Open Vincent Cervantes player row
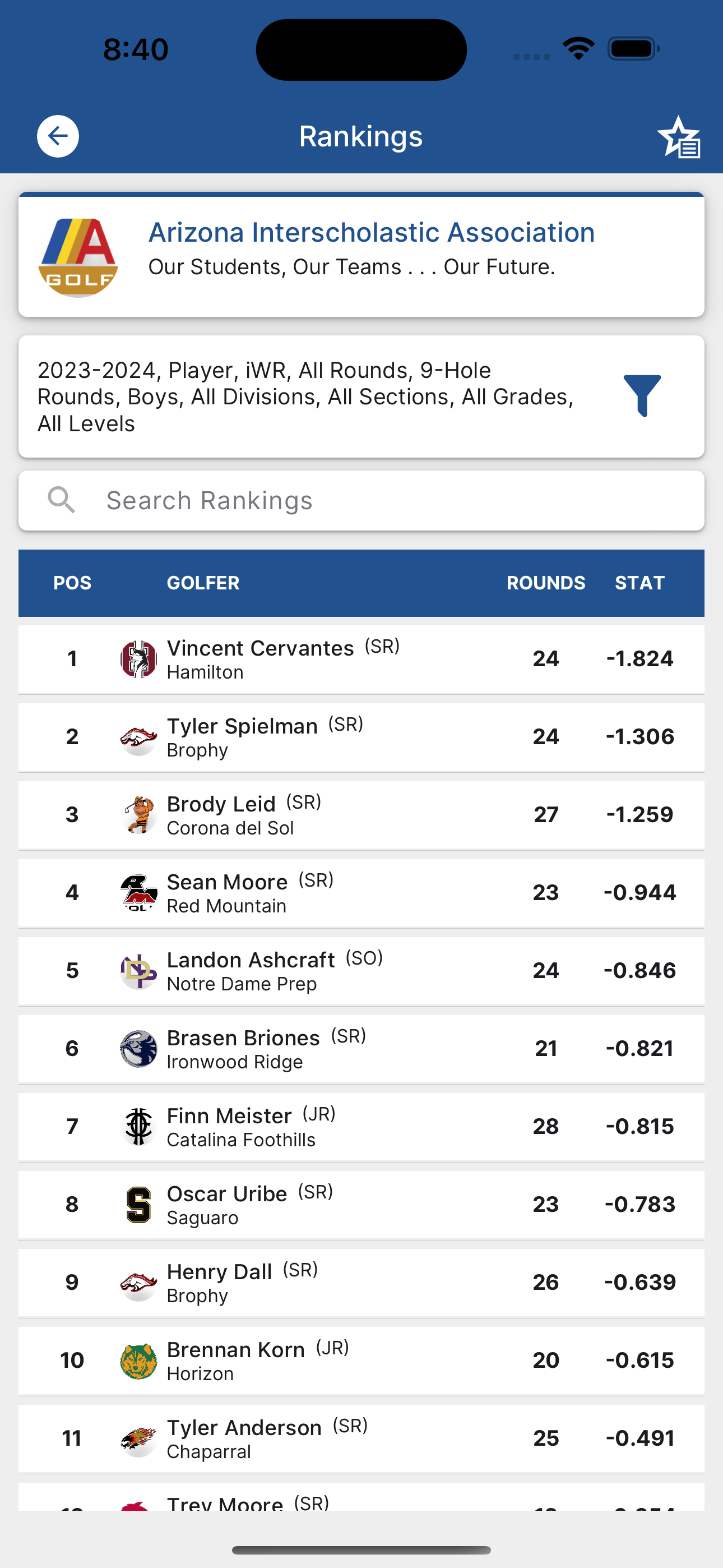 (361, 659)
